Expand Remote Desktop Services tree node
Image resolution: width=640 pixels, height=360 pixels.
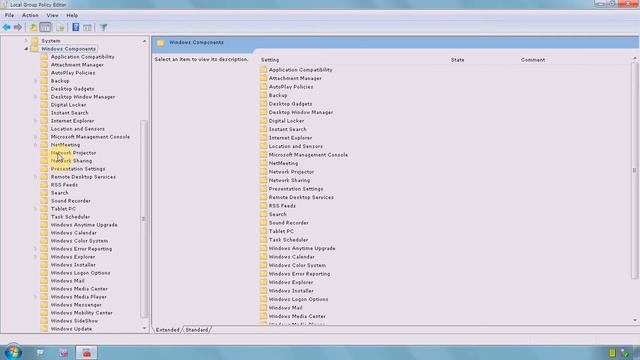click(x=36, y=177)
